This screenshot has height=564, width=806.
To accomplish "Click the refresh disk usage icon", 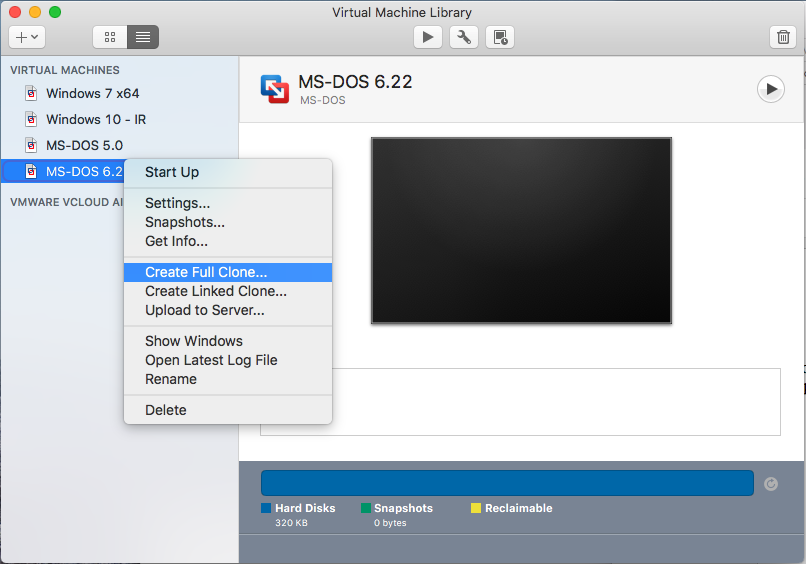I will (770, 484).
